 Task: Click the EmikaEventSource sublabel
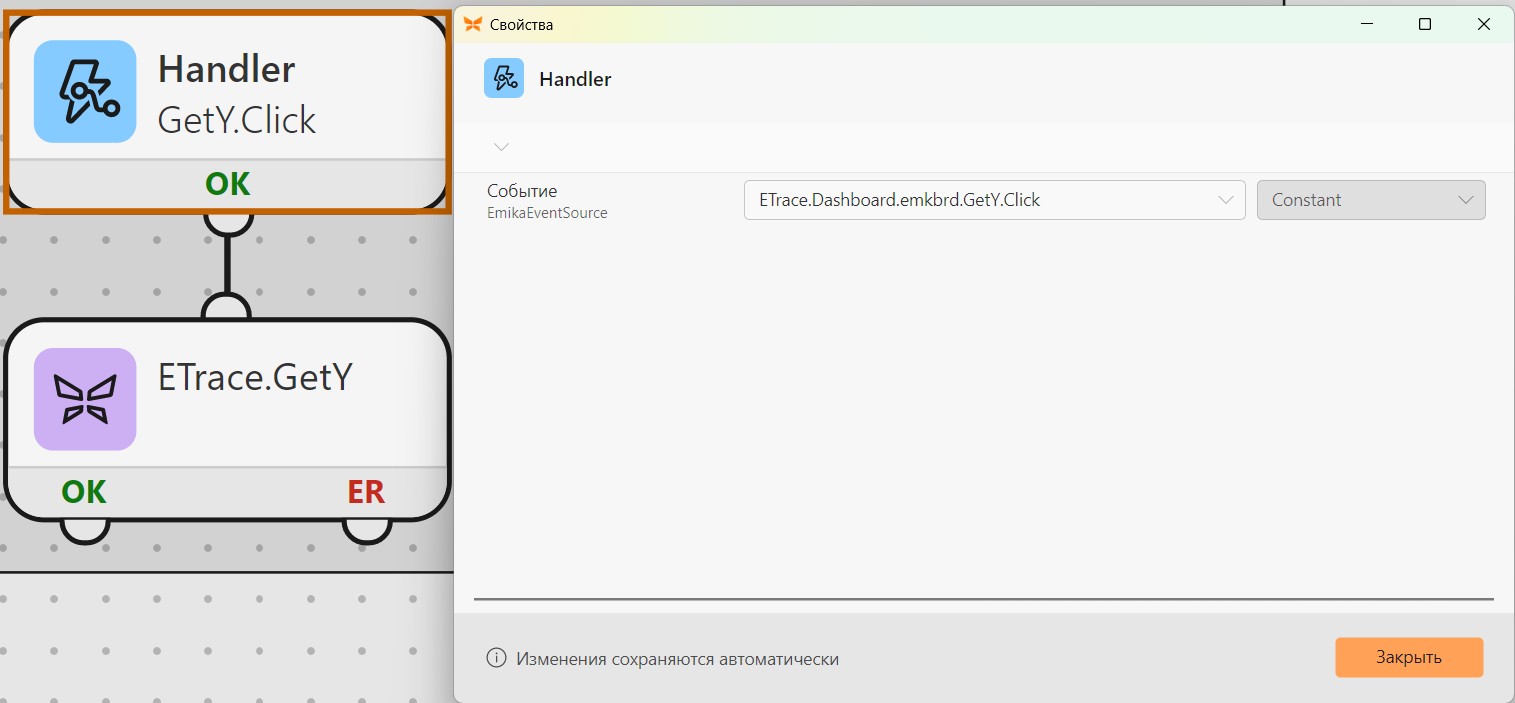[x=547, y=213]
